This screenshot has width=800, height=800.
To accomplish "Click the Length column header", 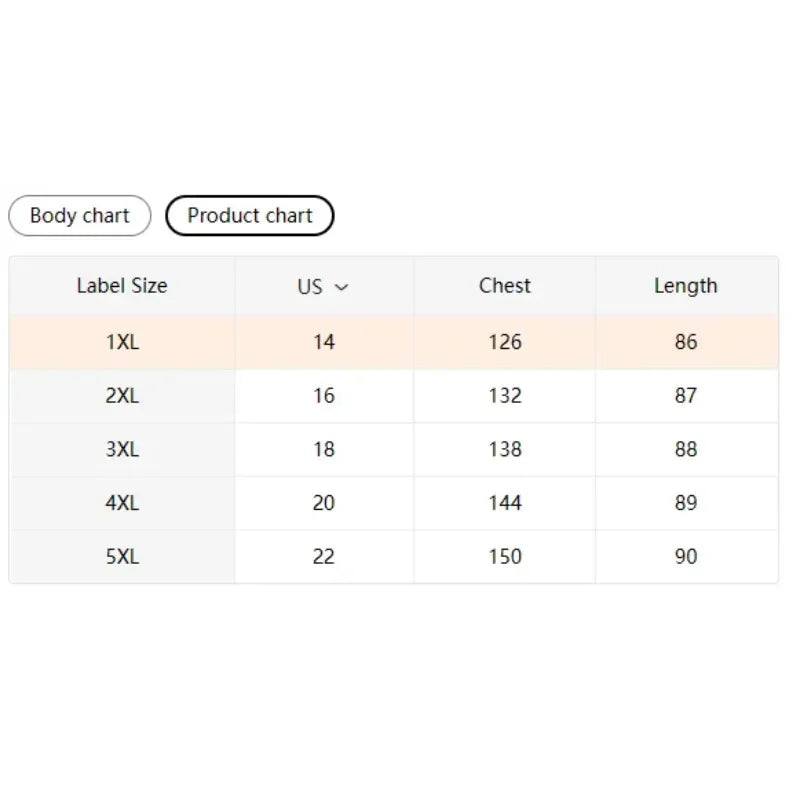I will point(687,286).
